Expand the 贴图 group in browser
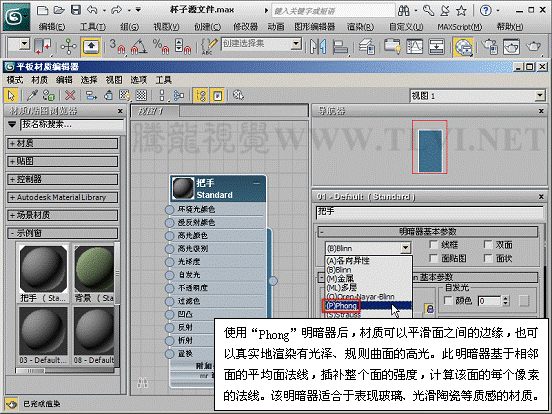Image resolution: width=552 pixels, height=414 pixels. (63, 161)
